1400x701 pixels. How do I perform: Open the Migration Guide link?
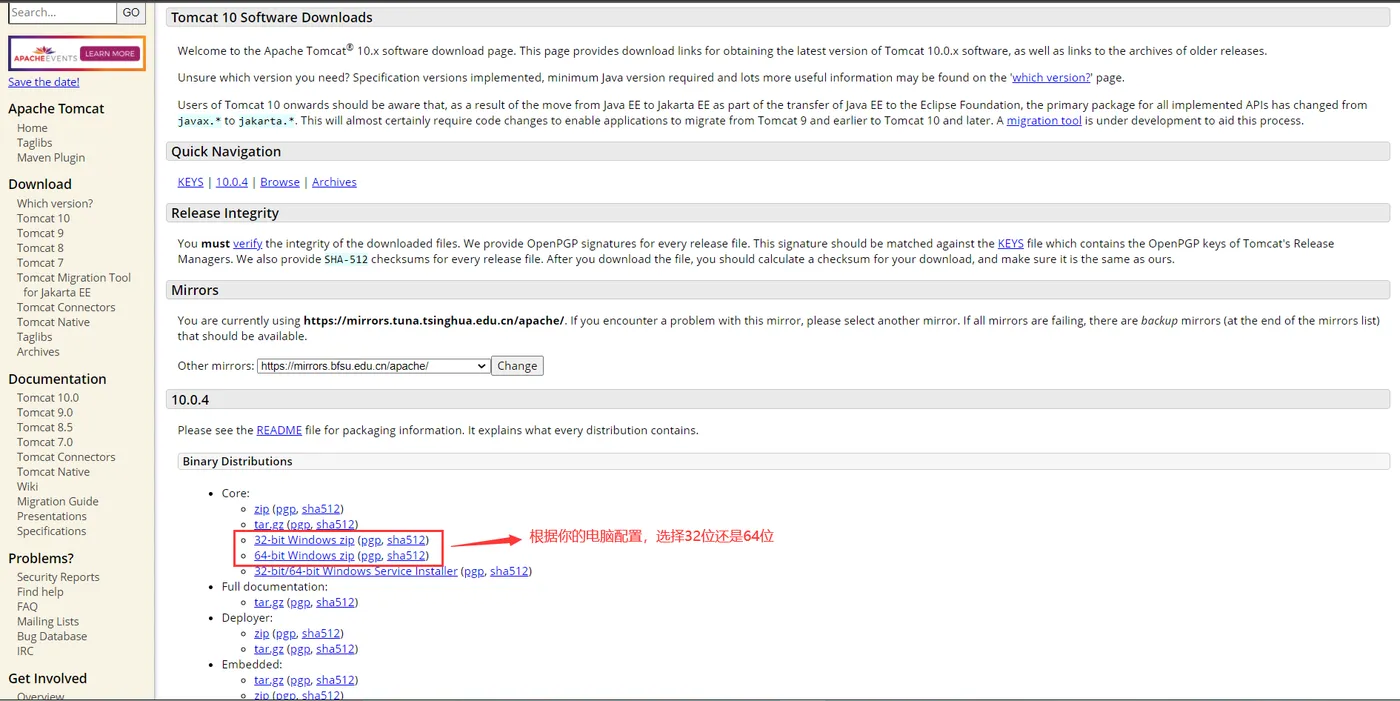tap(58, 502)
